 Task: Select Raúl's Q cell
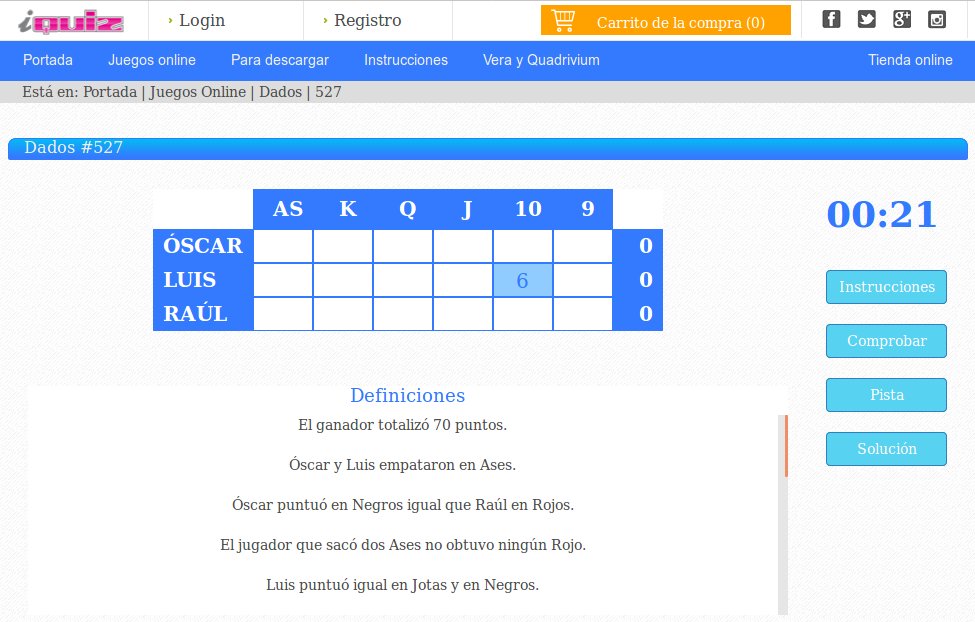403,313
